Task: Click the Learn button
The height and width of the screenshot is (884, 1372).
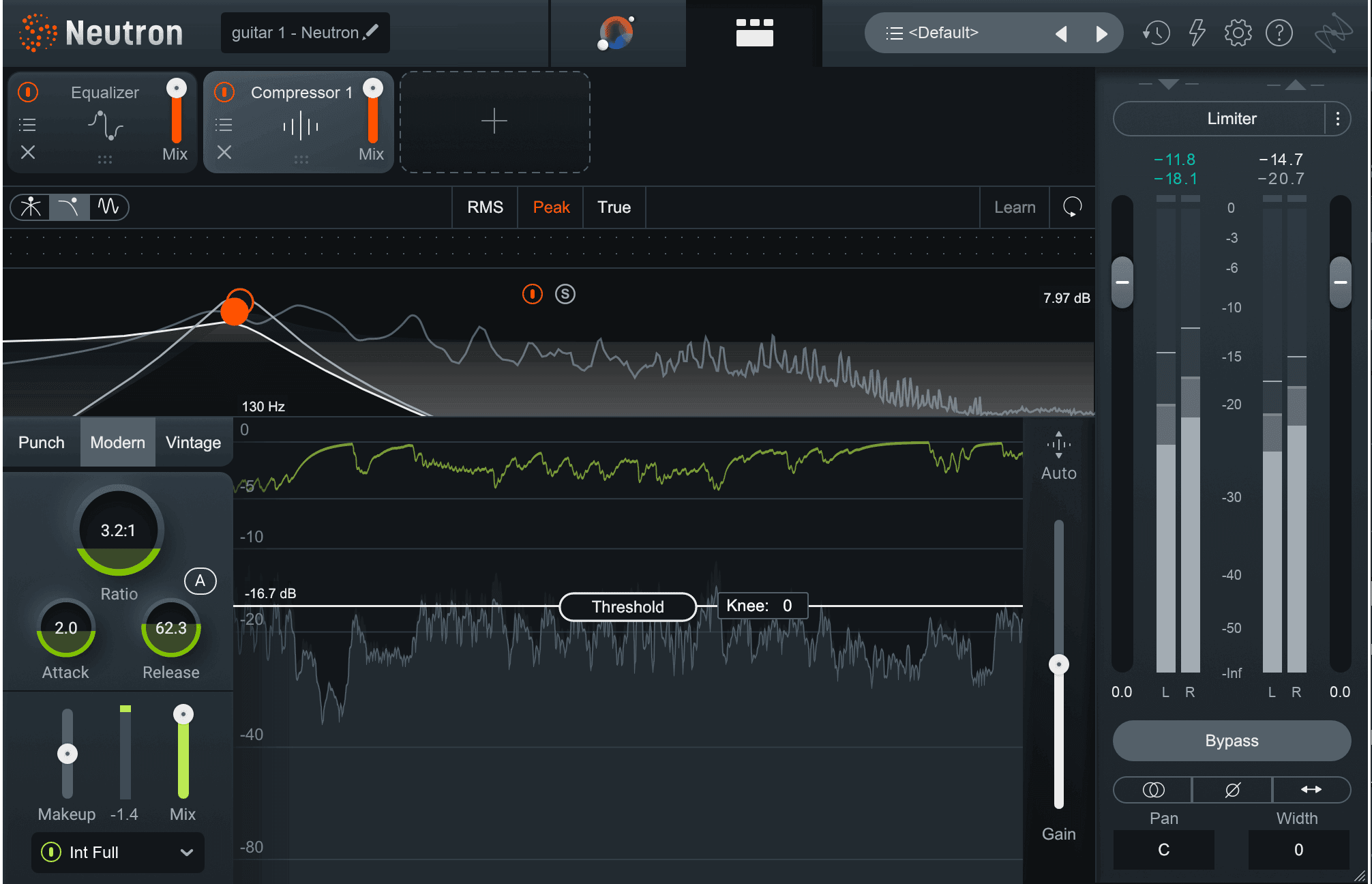Action: coord(1015,207)
